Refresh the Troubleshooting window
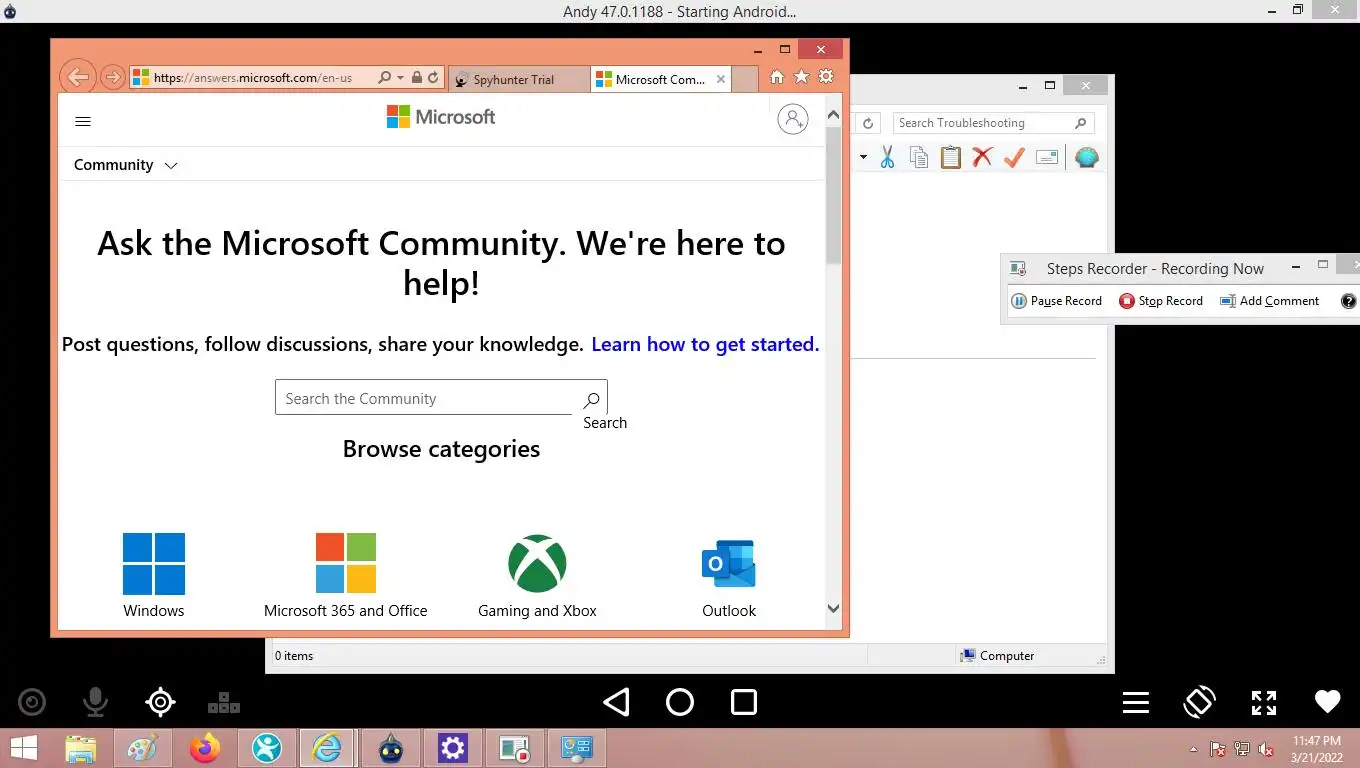 (868, 123)
